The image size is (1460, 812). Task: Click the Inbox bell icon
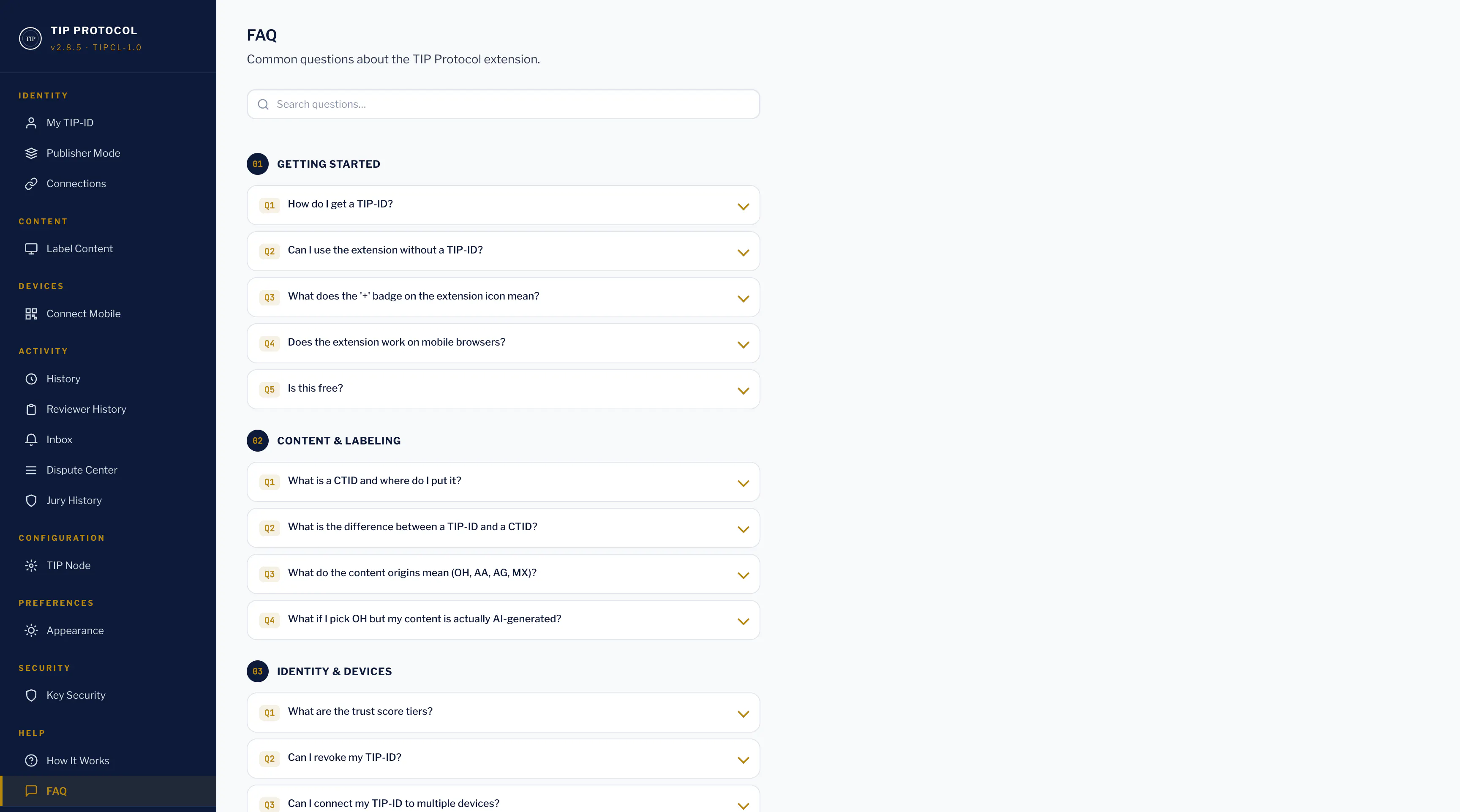(31, 440)
